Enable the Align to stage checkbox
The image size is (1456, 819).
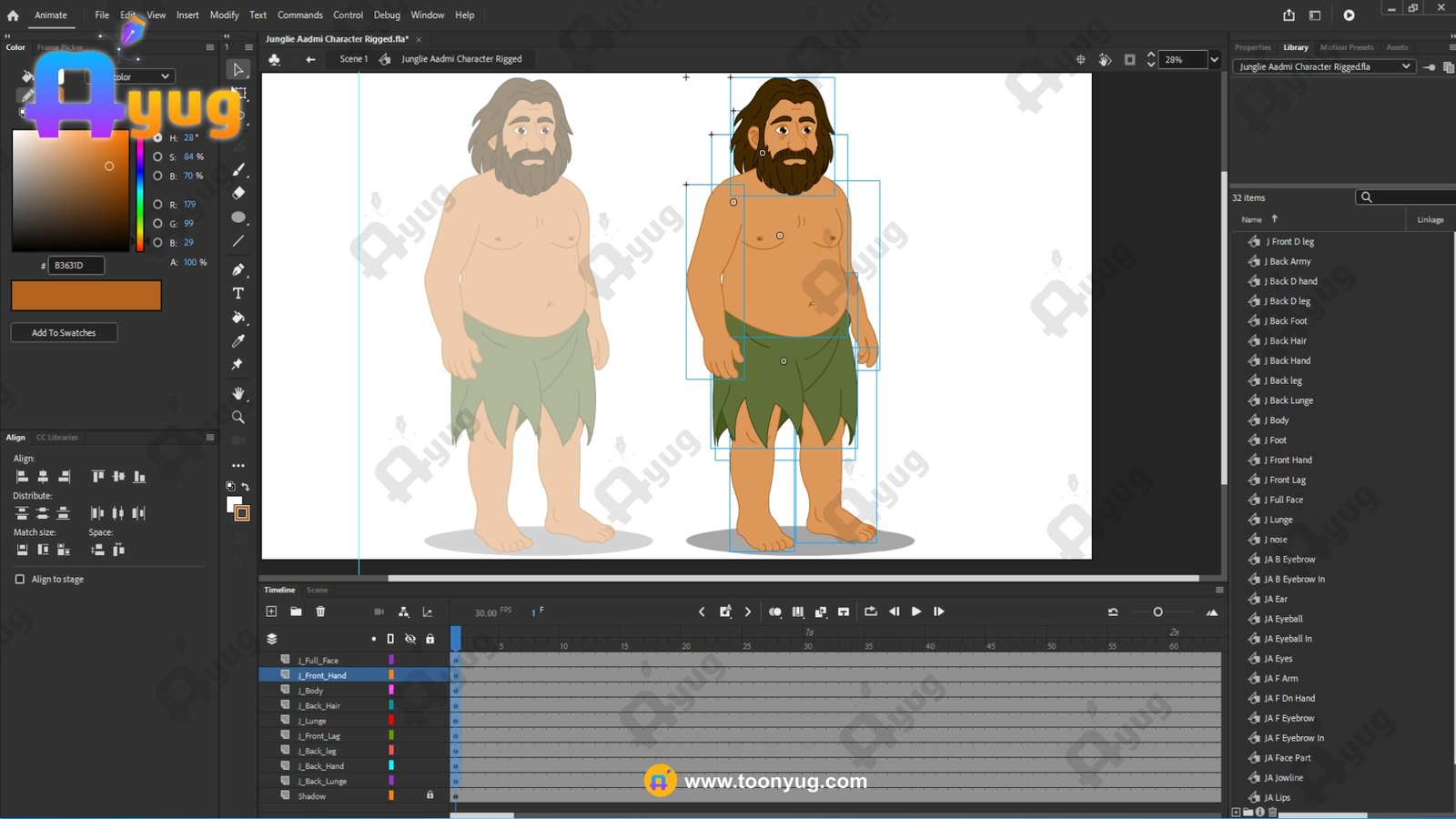point(20,579)
